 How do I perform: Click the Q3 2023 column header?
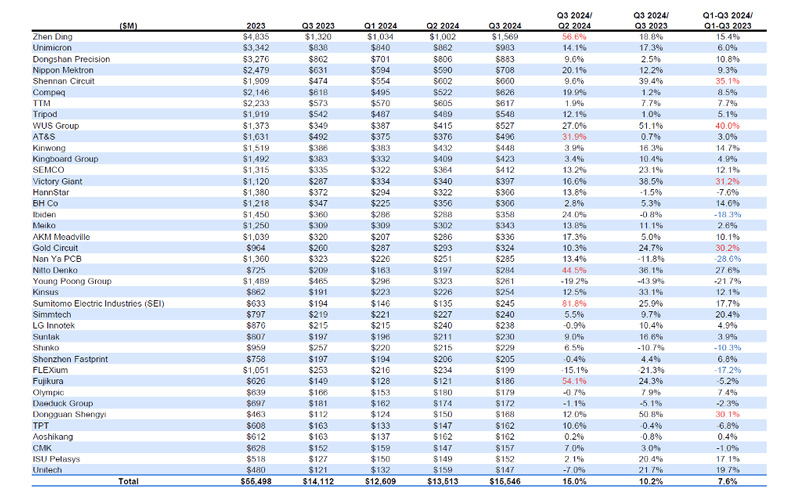click(x=318, y=26)
